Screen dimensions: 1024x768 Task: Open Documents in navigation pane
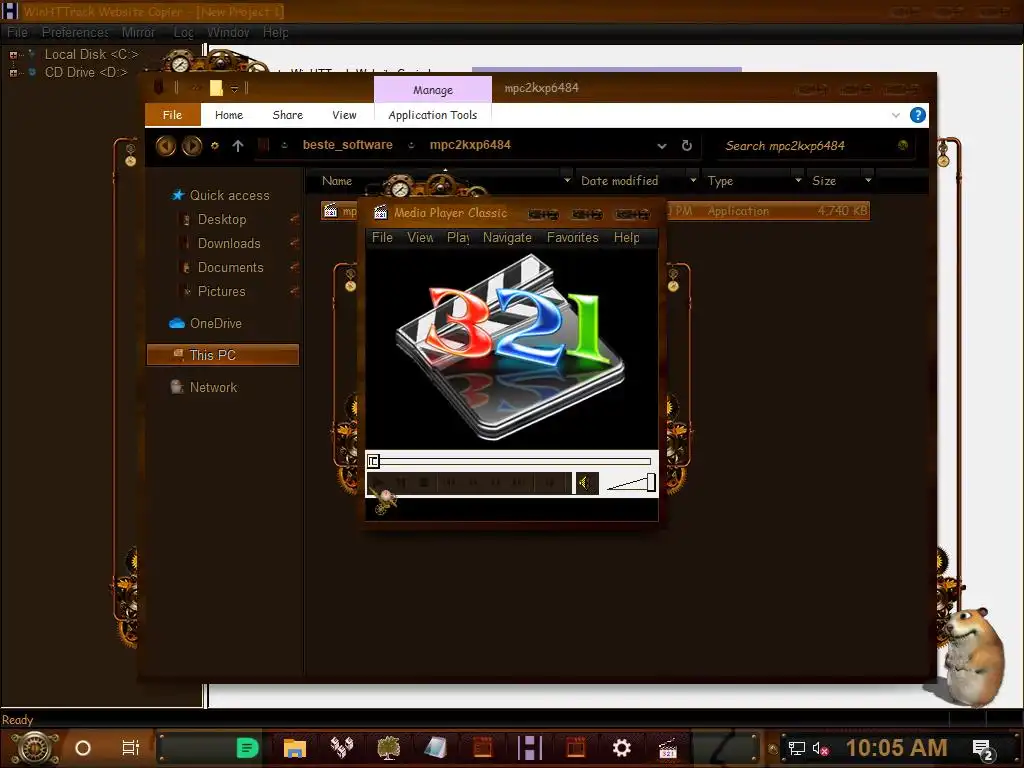click(230, 268)
